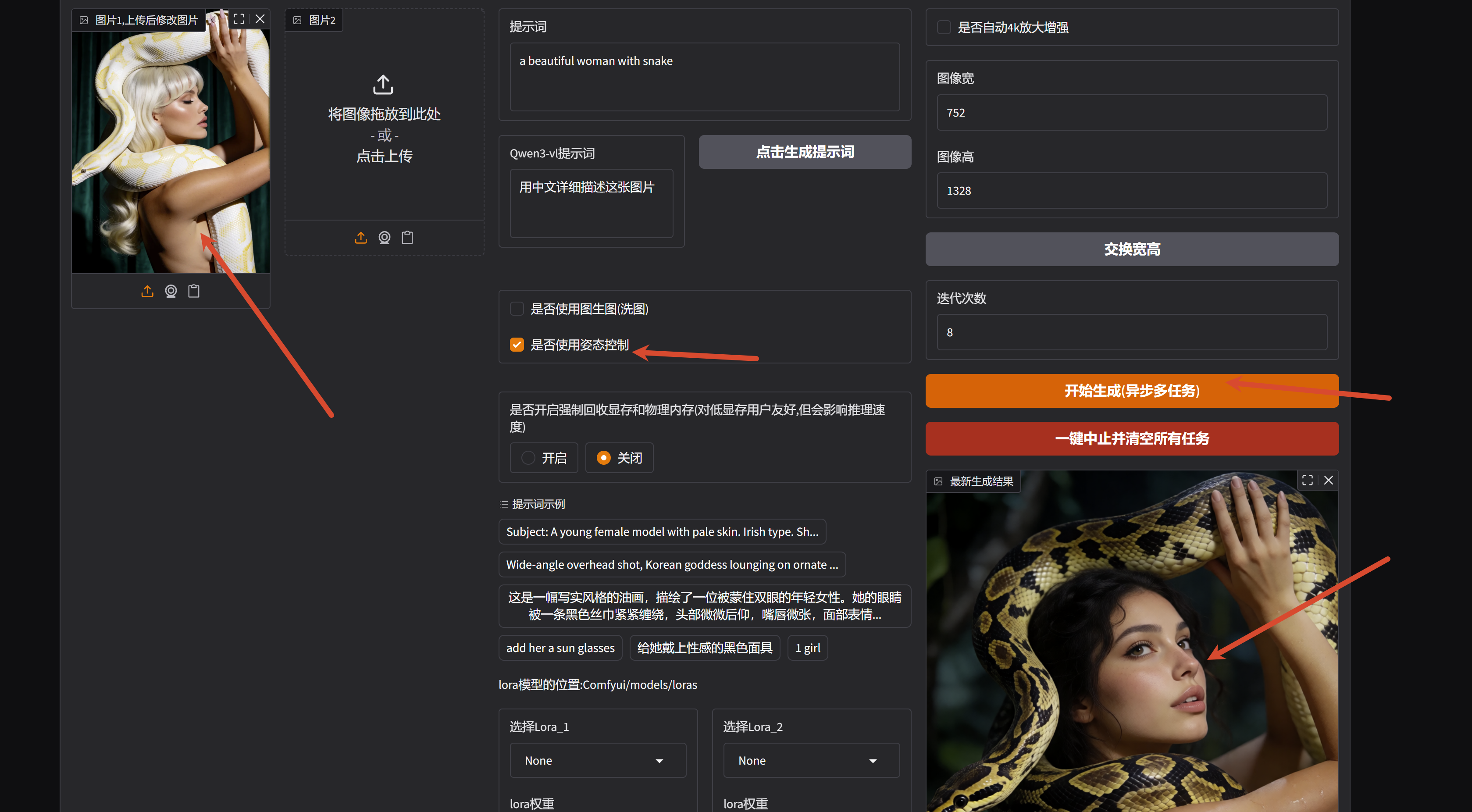Enable 是否使用图生图(洗图) checkbox

(x=517, y=309)
